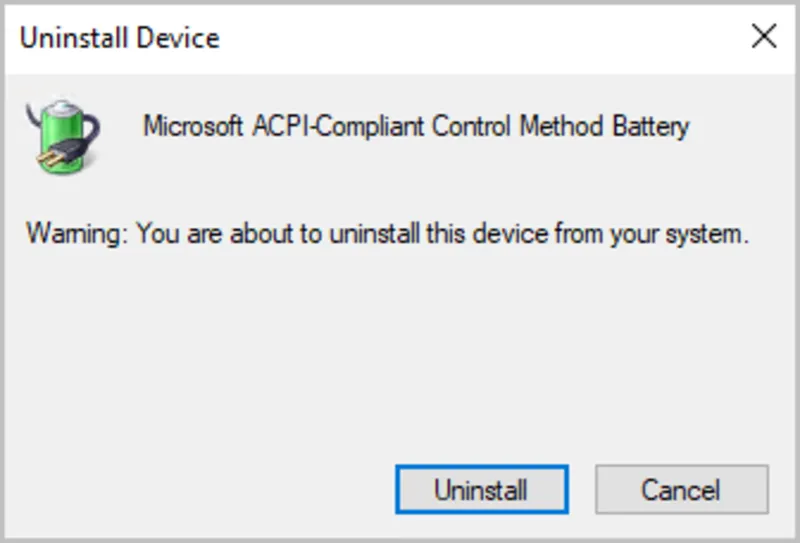Click the blank title bar area beside Uninstall Device
Image resolution: width=800 pixels, height=543 pixels.
tap(480, 38)
